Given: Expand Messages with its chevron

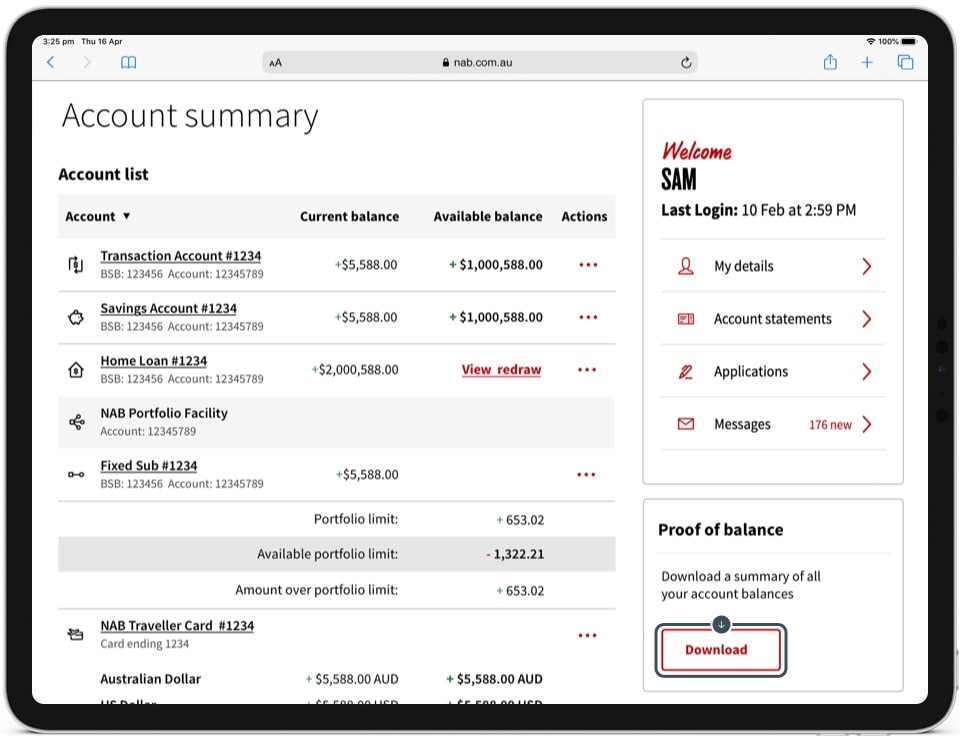Looking at the screenshot, I should tap(866, 424).
